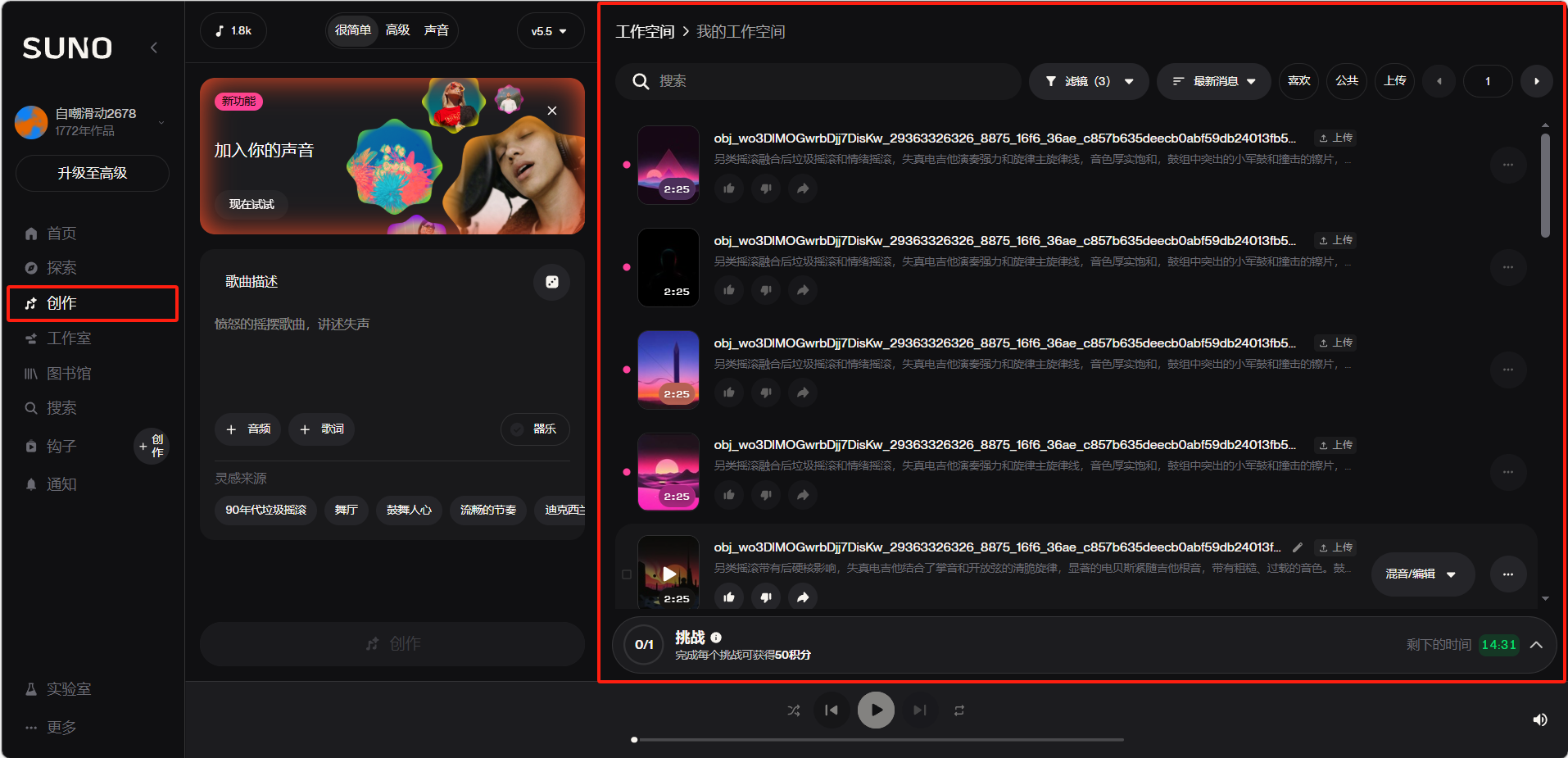Click the 升级至高级 upgrade button
Image resolution: width=1568 pixels, height=758 pixels.
tap(92, 173)
